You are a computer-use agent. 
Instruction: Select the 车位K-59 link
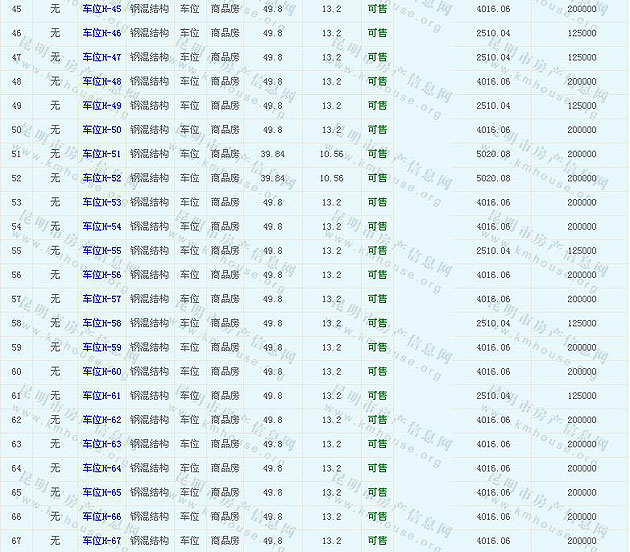point(101,348)
